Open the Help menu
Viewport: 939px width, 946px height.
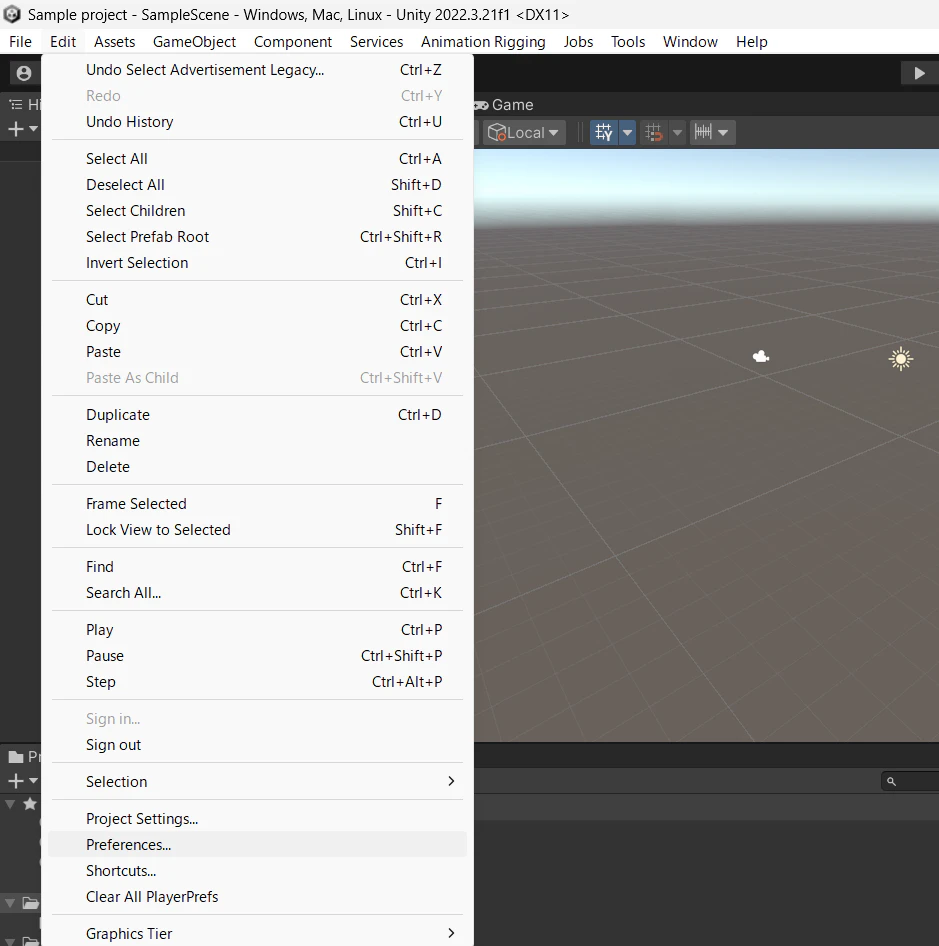pos(751,42)
